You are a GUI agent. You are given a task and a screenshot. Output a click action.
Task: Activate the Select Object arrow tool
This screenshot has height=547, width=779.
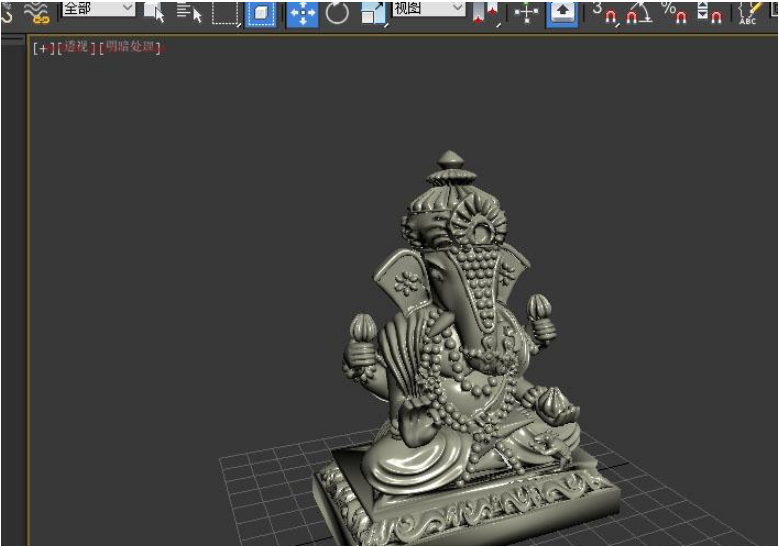[x=154, y=12]
